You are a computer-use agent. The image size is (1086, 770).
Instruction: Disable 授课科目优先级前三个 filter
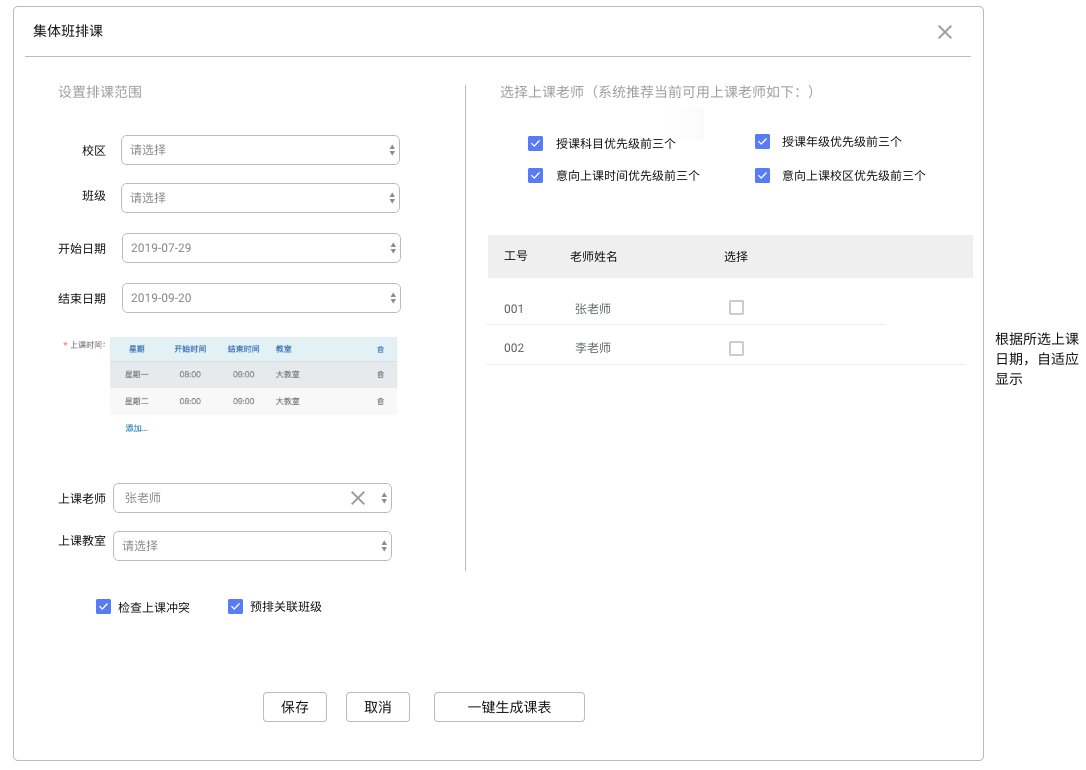[x=535, y=143]
